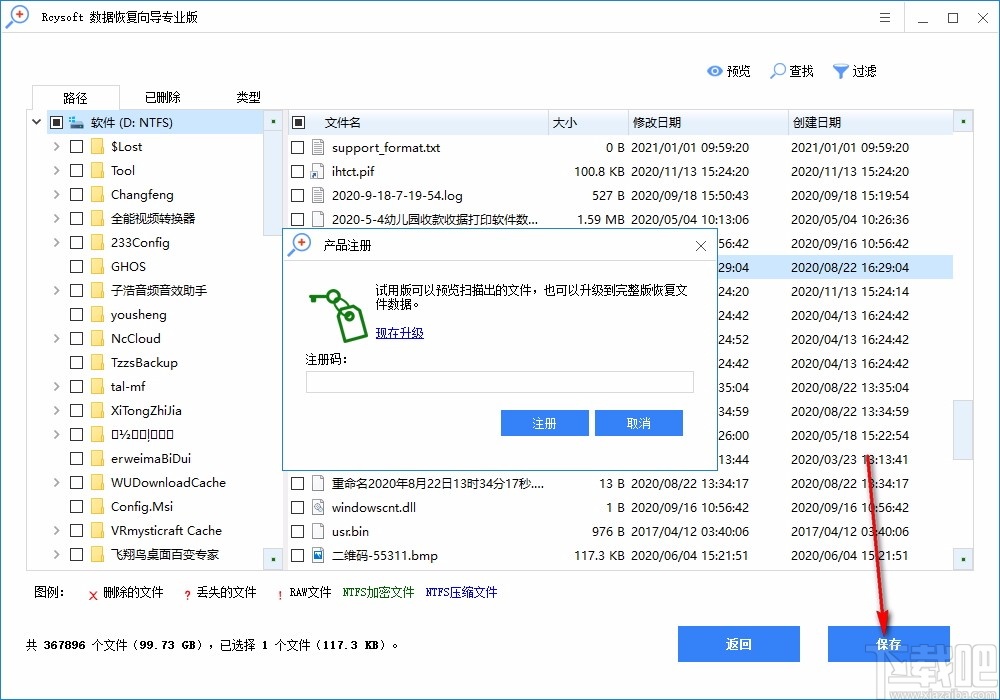Screen dimensions: 1000x700
Task: Check the select-all checkbox in file list header
Action: point(297,121)
